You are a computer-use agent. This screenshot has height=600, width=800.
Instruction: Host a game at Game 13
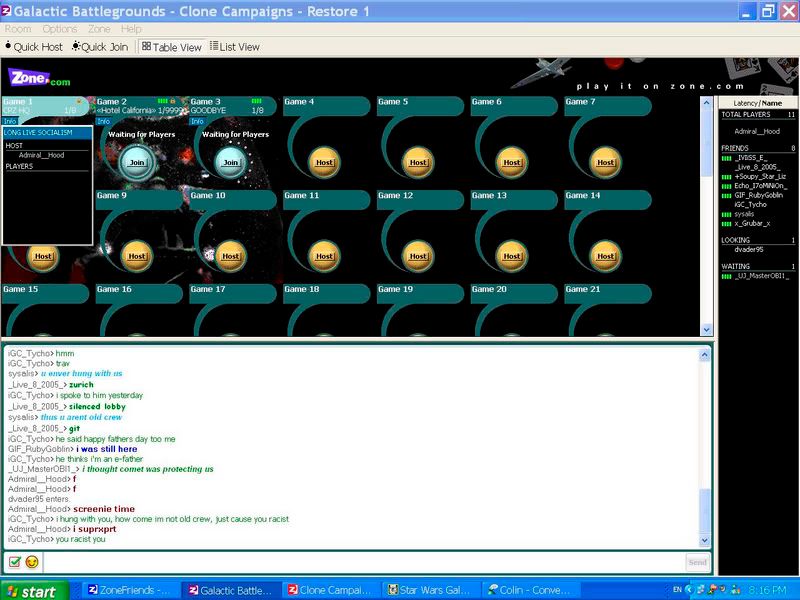point(512,256)
